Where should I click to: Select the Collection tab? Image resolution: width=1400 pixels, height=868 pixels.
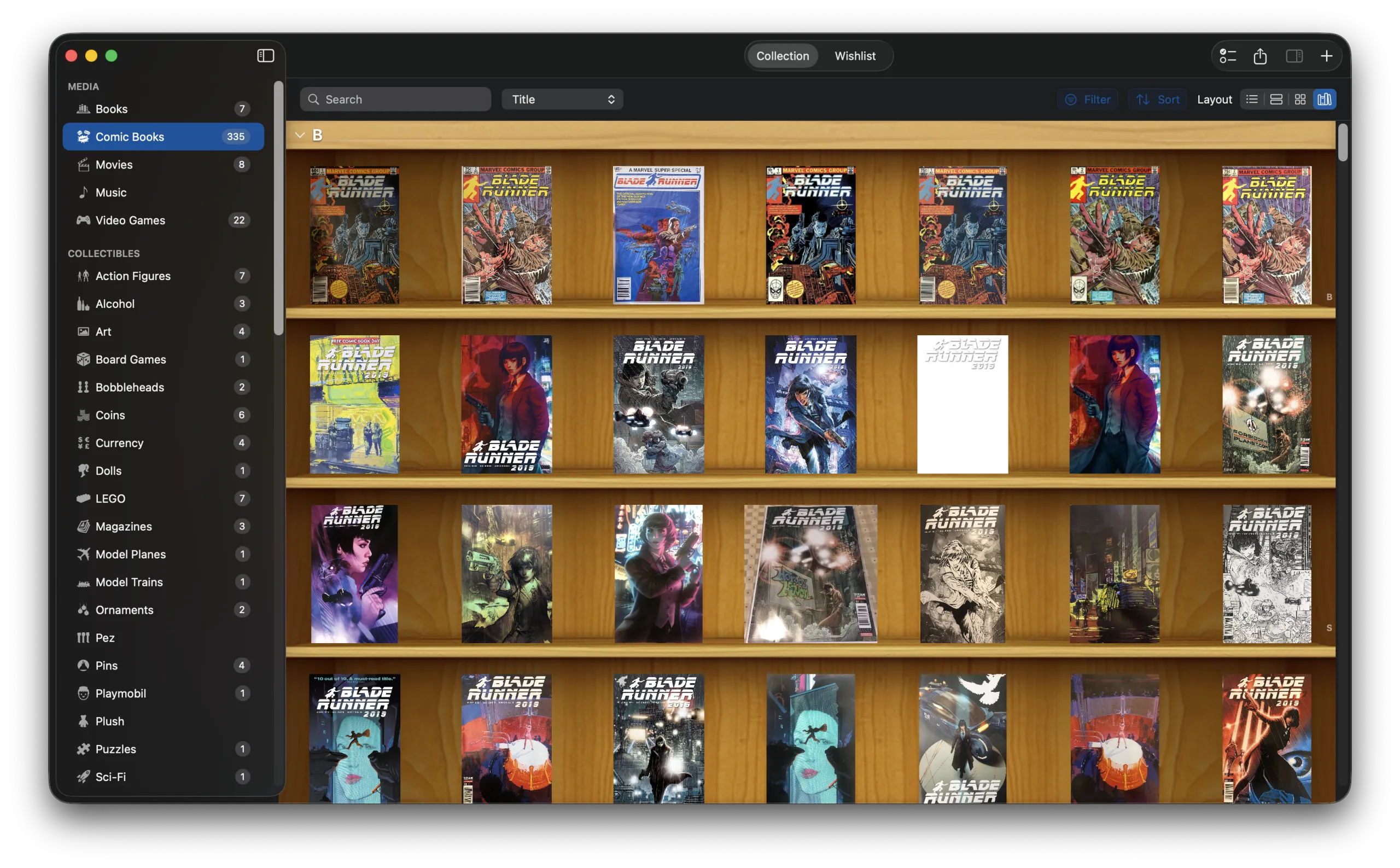[x=783, y=56]
